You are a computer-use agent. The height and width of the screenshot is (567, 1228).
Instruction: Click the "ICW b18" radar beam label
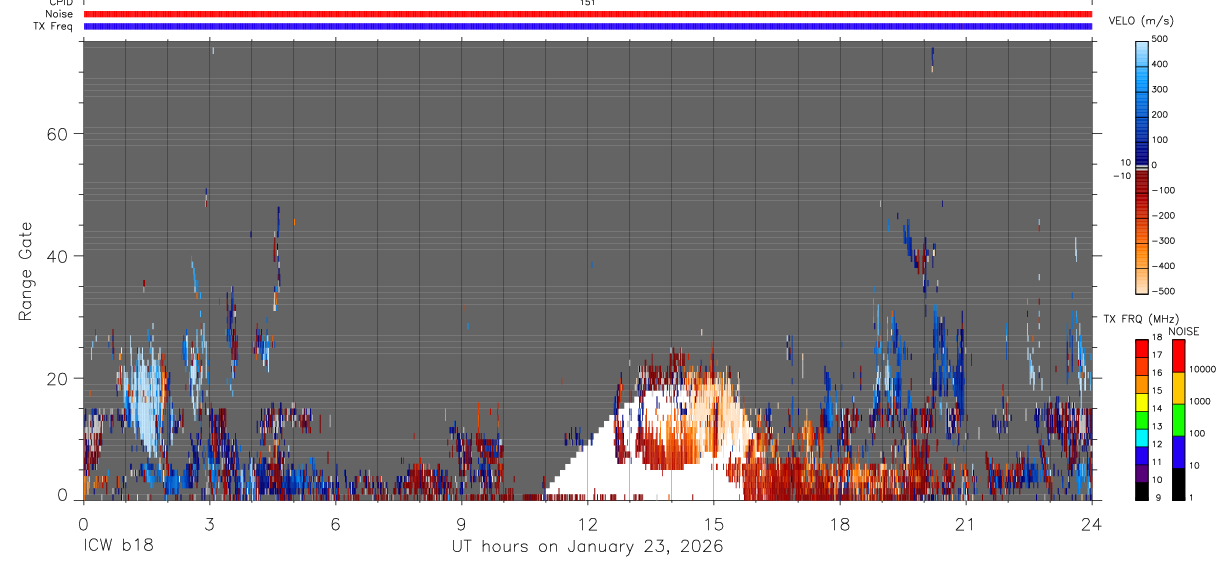(118, 547)
